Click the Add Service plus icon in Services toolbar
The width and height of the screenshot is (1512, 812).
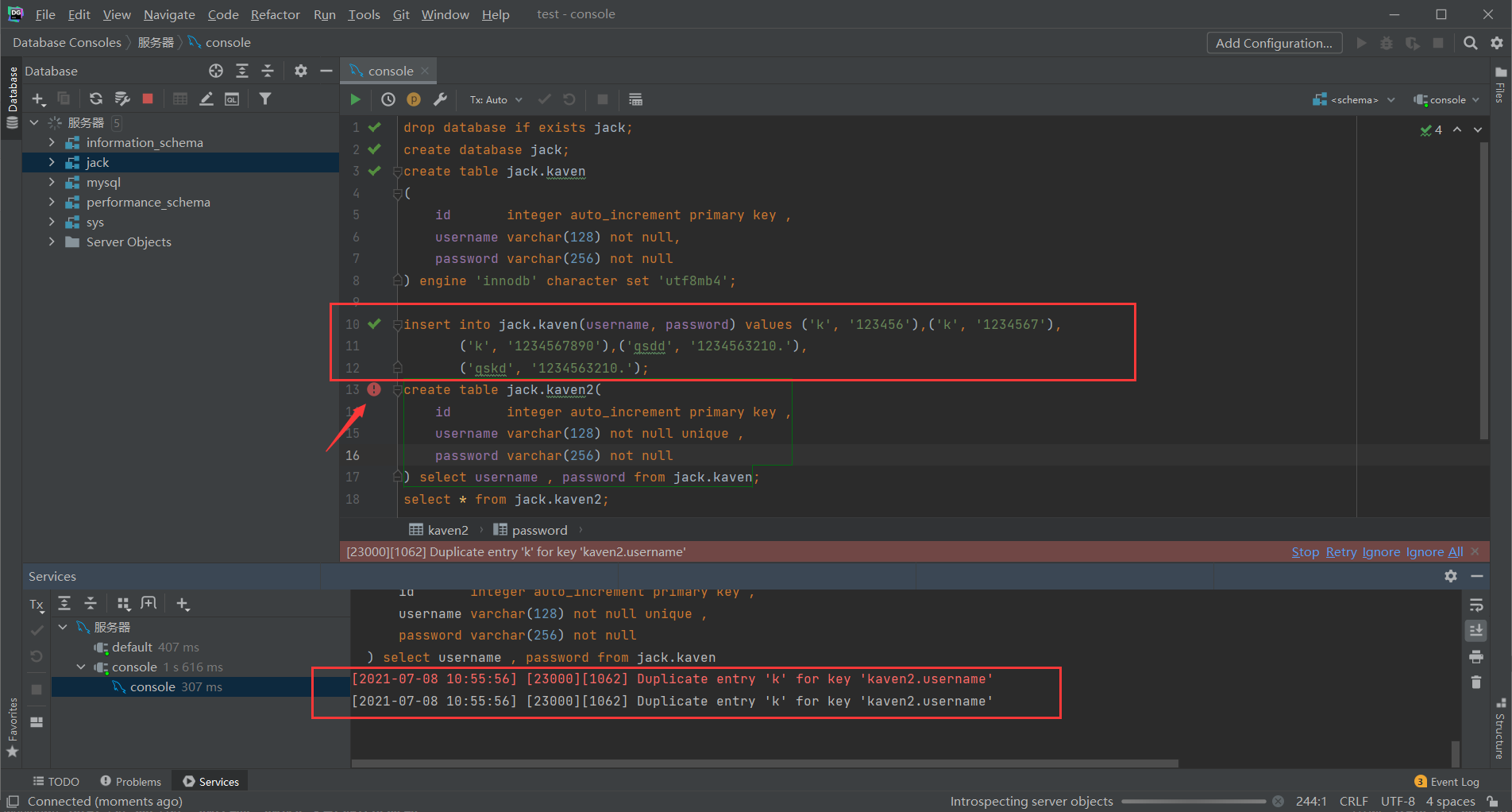click(183, 604)
